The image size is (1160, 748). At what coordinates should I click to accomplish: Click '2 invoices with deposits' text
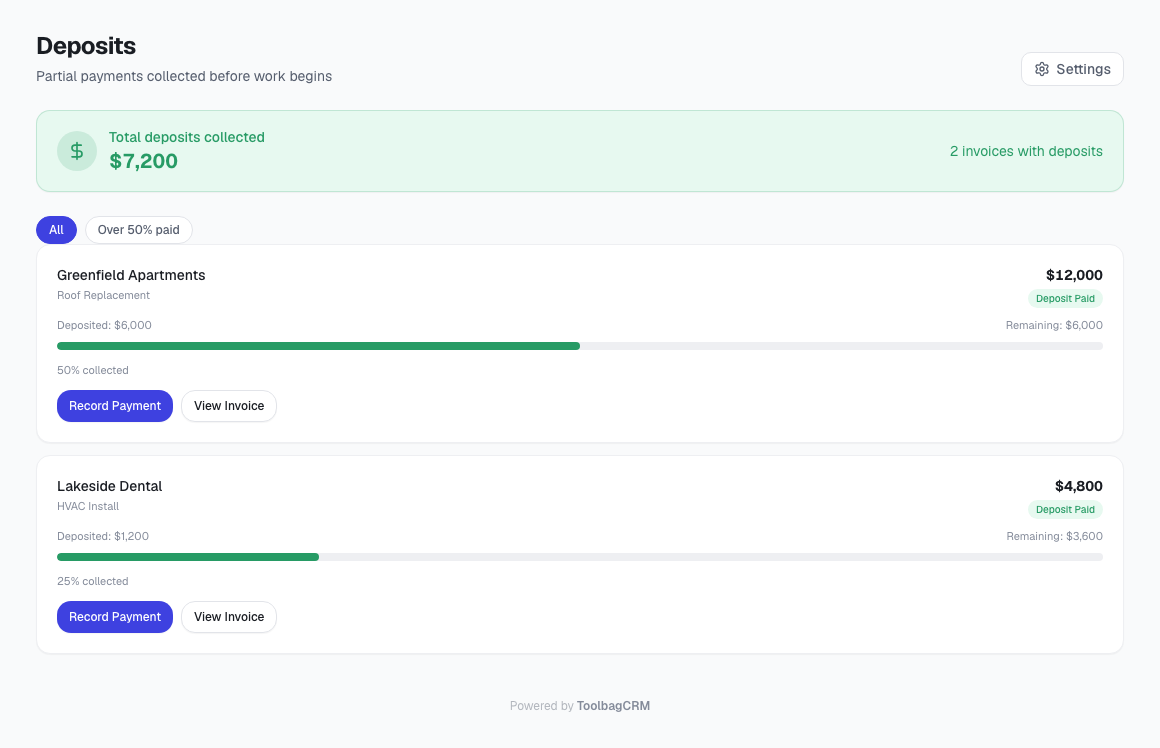pyautogui.click(x=1026, y=151)
